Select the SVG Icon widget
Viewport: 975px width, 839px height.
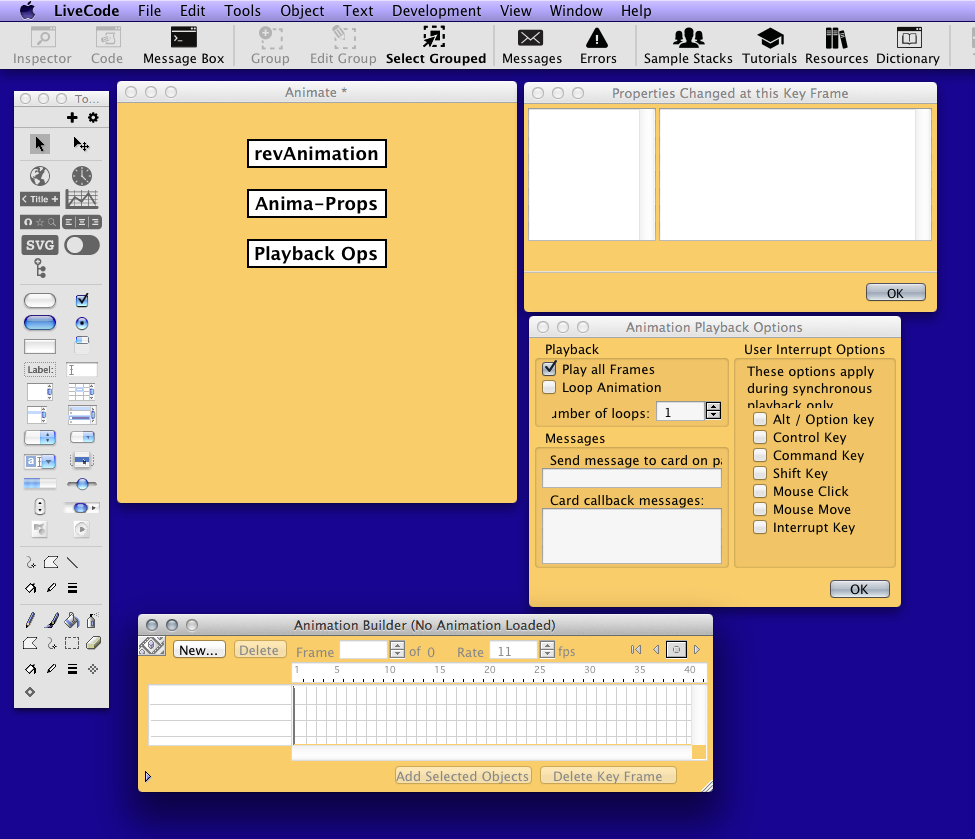pos(40,245)
